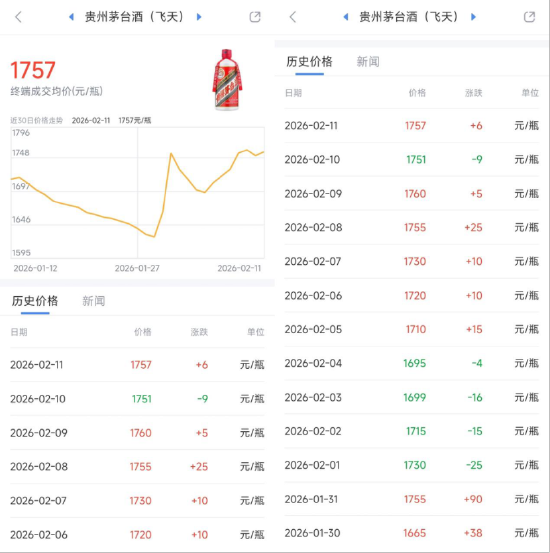Image resolution: width=550 pixels, height=553 pixels.
Task: Go back using left panel back arrow
Action: point(18,17)
